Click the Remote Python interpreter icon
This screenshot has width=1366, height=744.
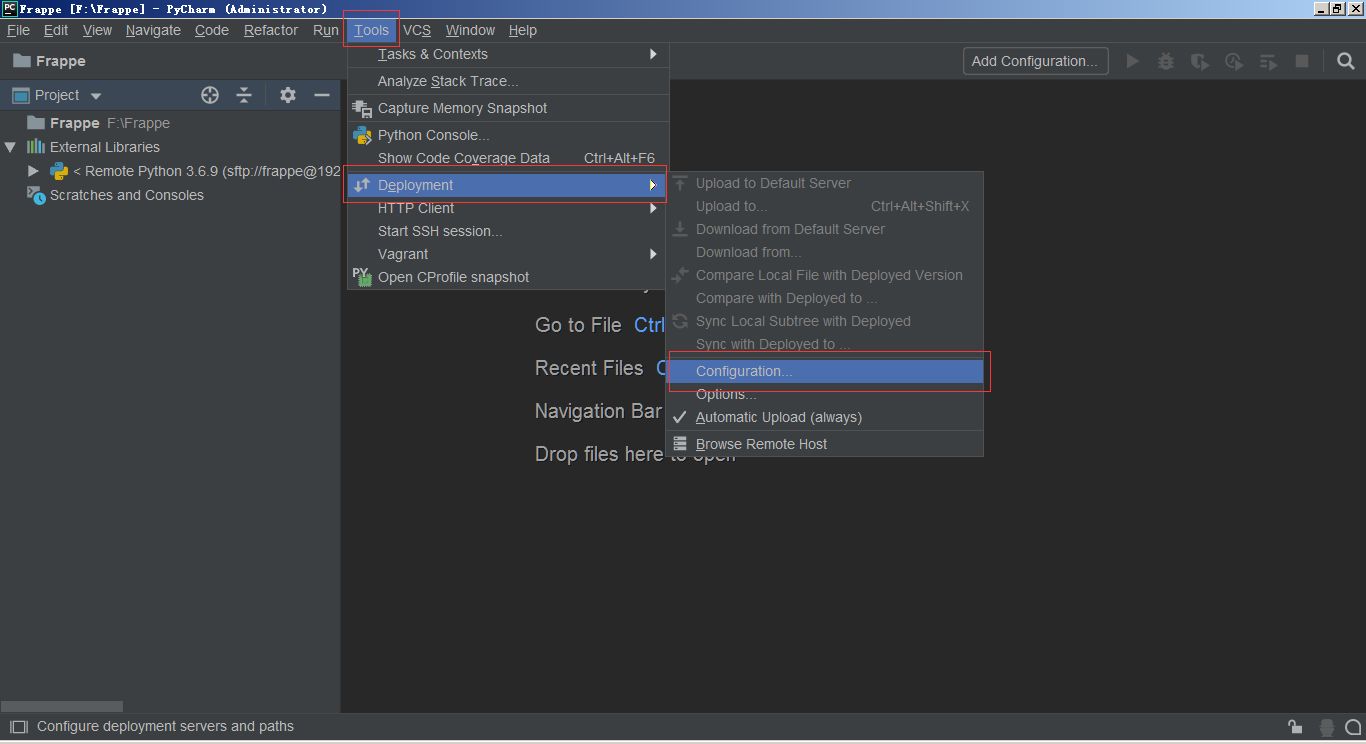59,171
